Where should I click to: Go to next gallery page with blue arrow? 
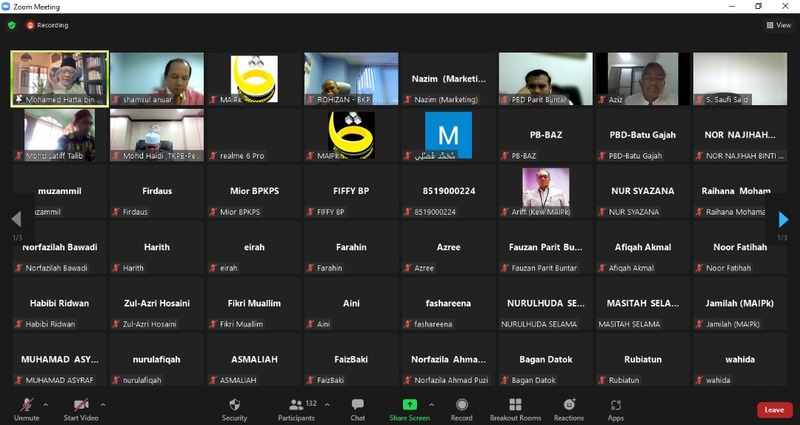[x=783, y=219]
